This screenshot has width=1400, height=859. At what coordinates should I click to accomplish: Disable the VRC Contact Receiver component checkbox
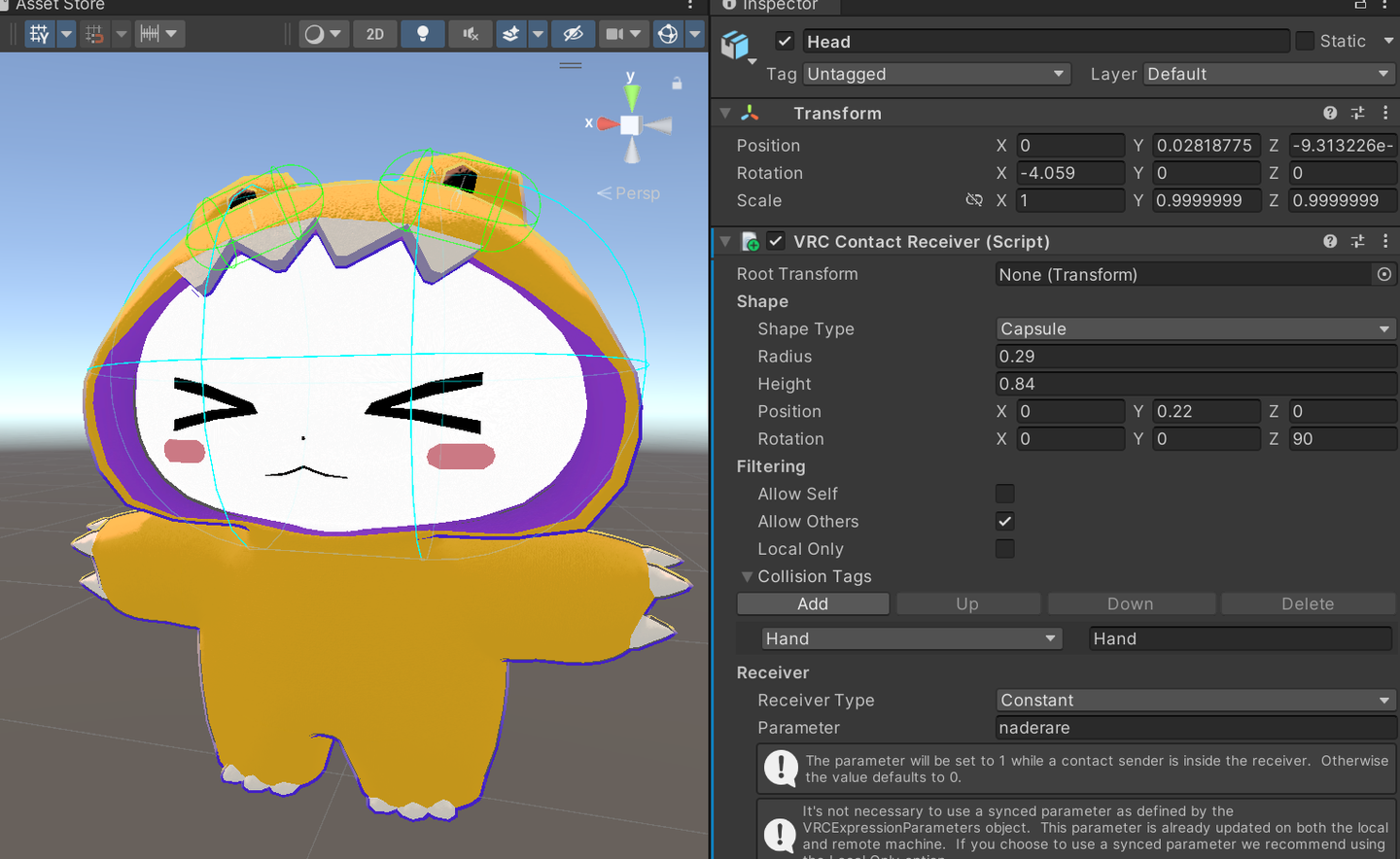[x=776, y=241]
